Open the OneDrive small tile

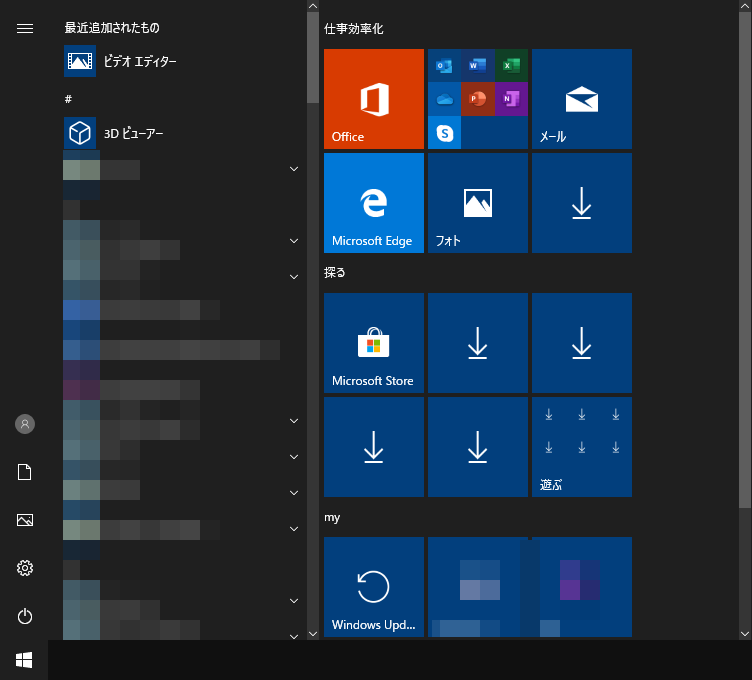[x=444, y=99]
